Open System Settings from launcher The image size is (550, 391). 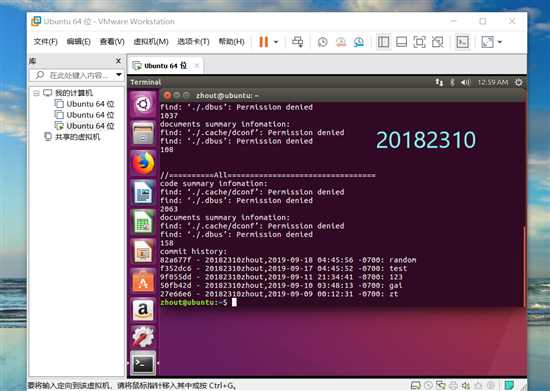click(143, 337)
